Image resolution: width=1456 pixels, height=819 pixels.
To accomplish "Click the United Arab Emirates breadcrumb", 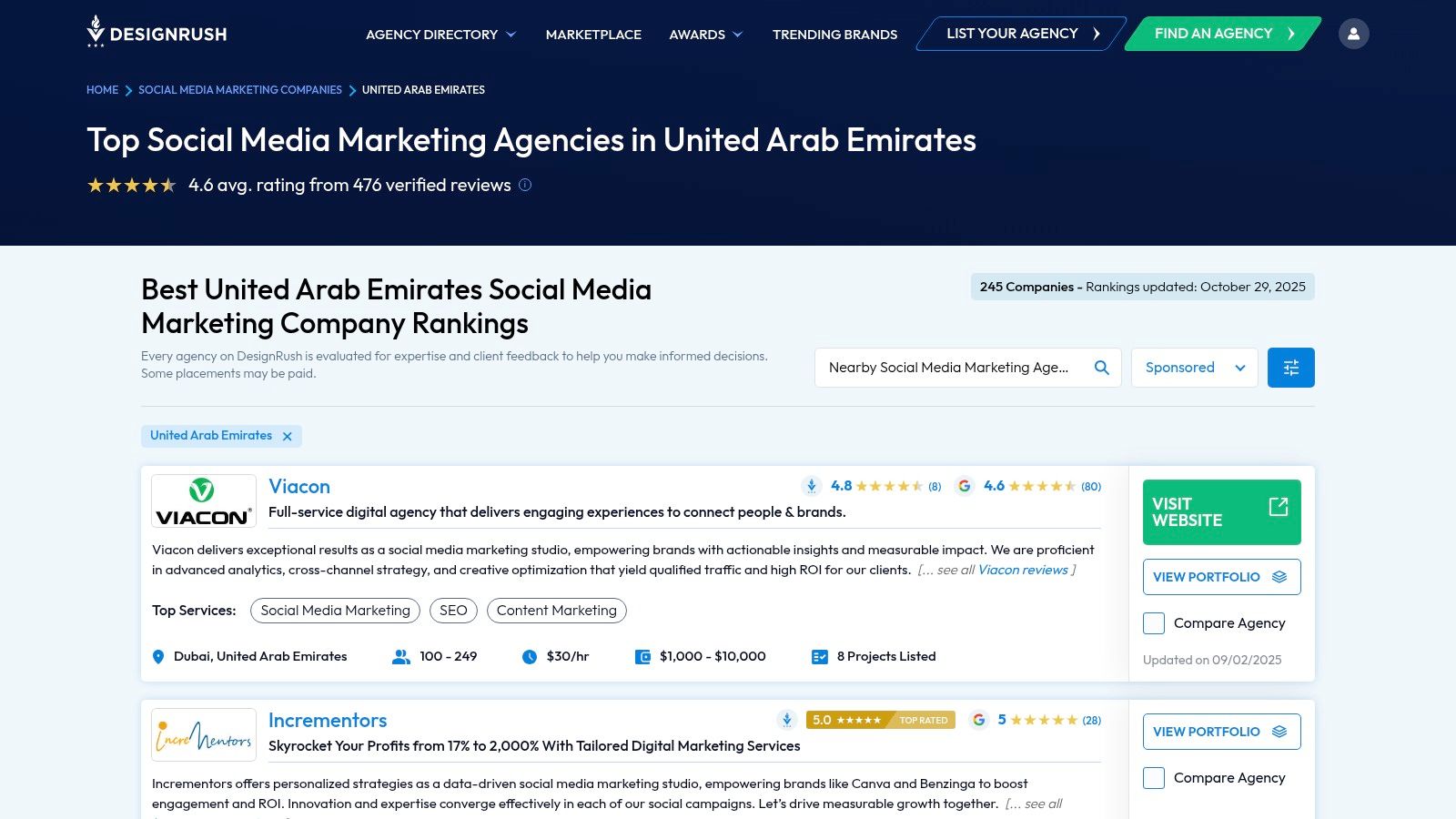I will pyautogui.click(x=423, y=90).
